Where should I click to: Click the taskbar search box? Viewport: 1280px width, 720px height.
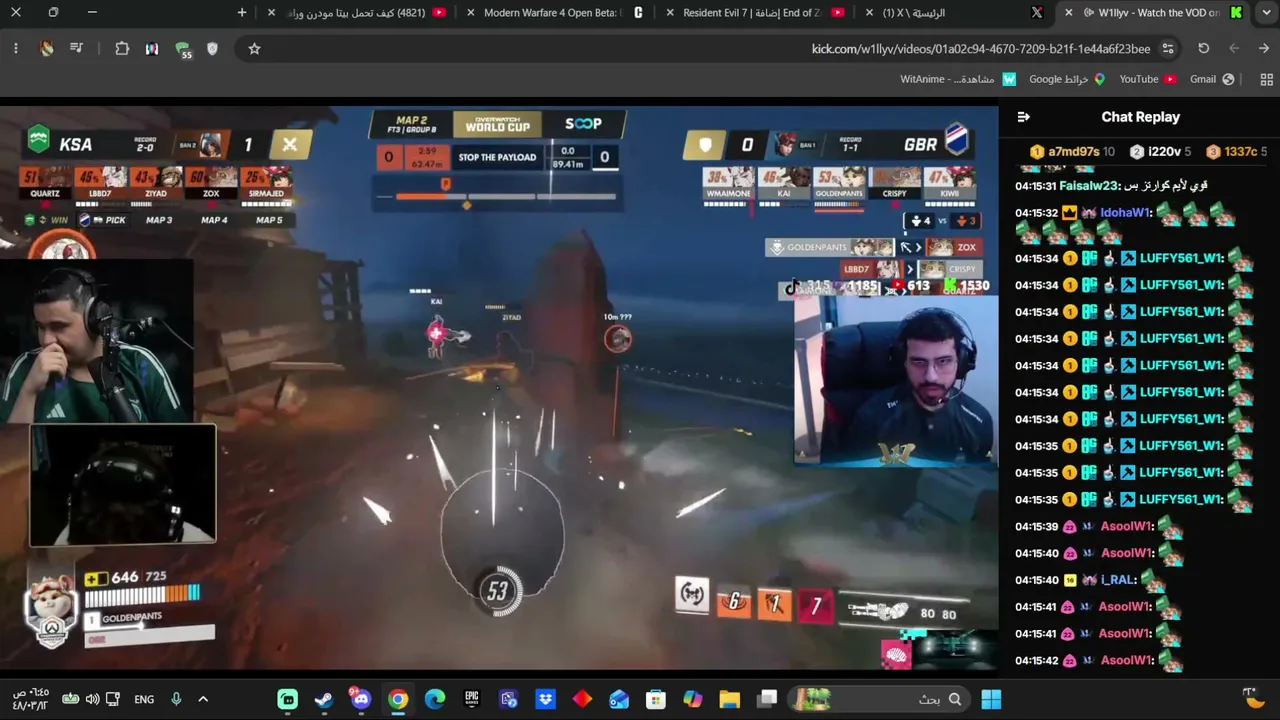tap(880, 699)
